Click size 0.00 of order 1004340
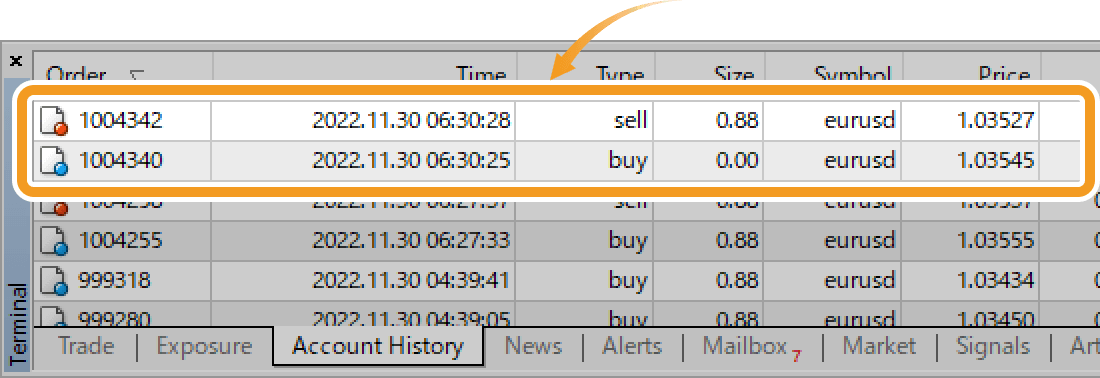This screenshot has height=378, width=1100. tap(737, 161)
